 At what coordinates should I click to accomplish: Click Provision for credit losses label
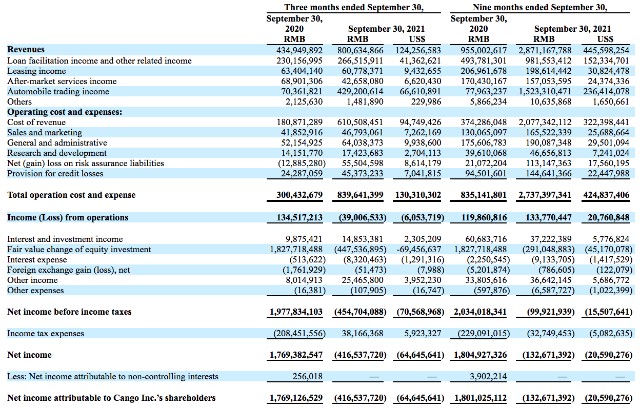[55, 173]
